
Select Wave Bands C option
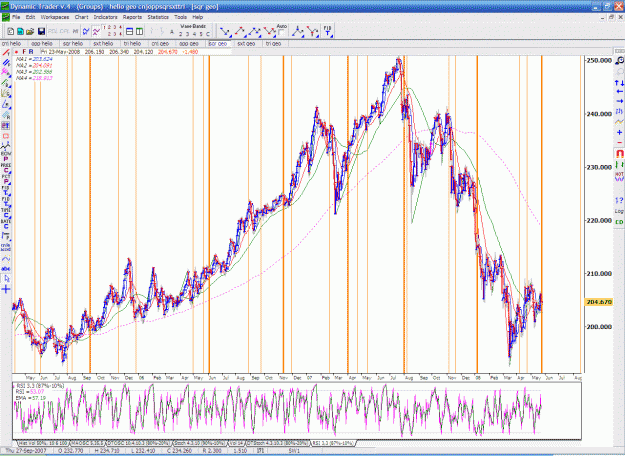(x=207, y=34)
